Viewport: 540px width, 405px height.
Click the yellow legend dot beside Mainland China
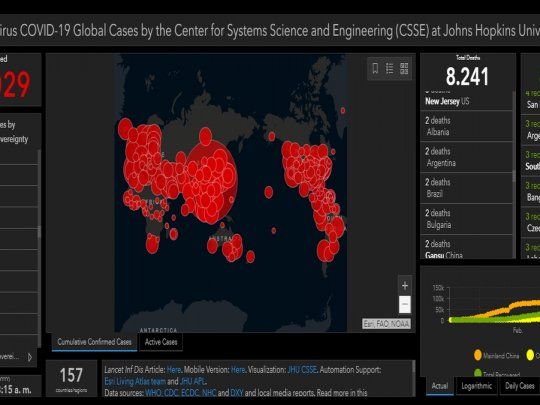point(530,355)
